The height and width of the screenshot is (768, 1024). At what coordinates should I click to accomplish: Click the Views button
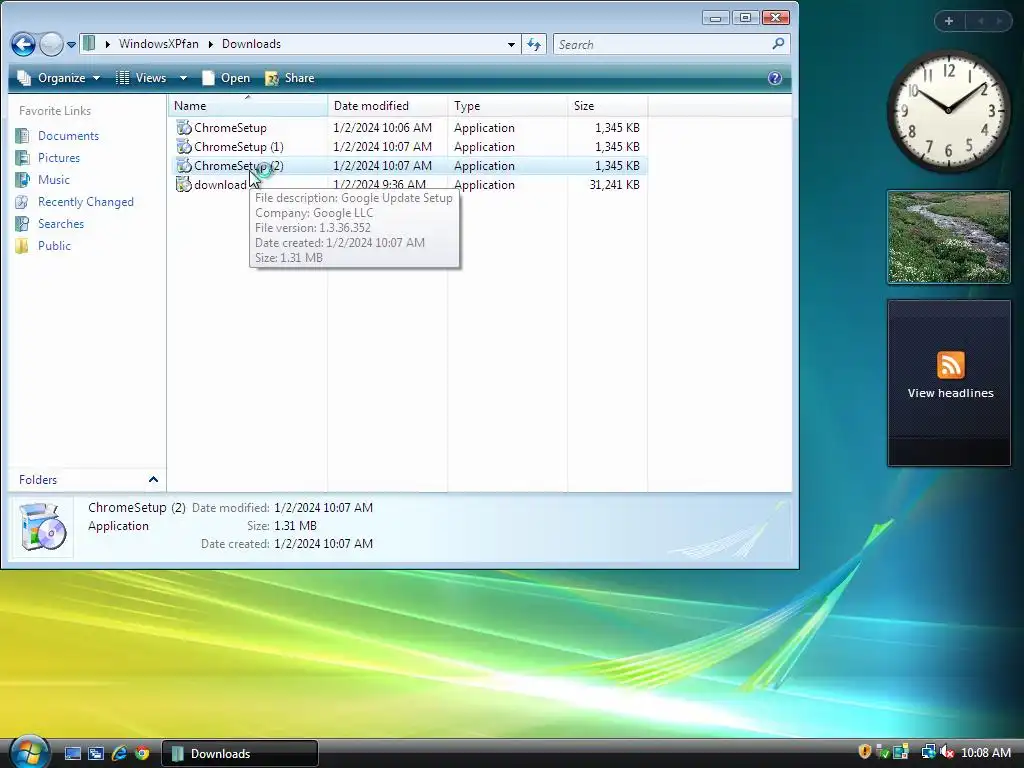[142, 78]
